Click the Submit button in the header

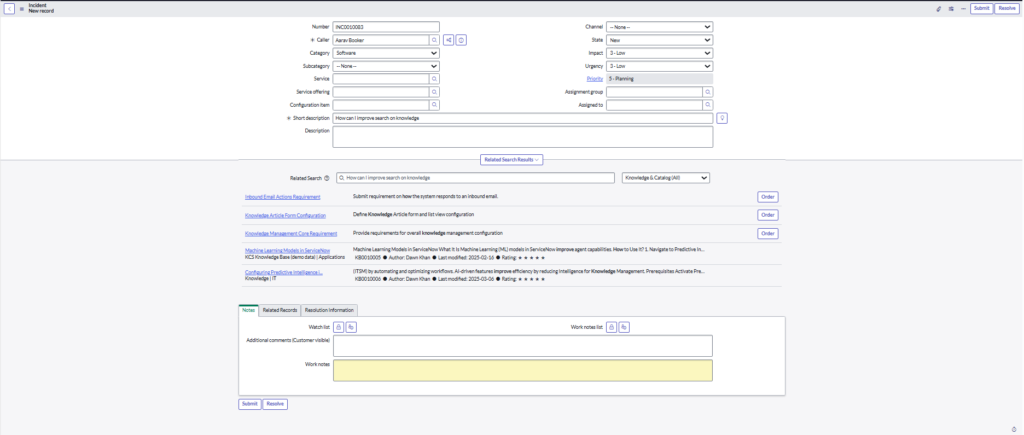click(981, 8)
